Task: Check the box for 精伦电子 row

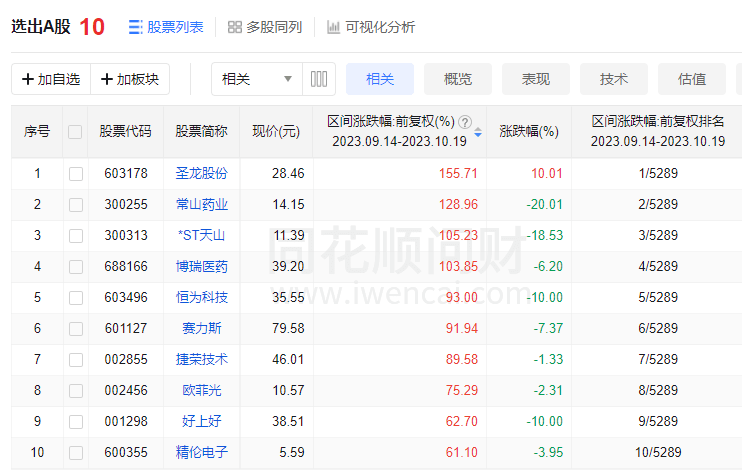Action: (x=75, y=452)
